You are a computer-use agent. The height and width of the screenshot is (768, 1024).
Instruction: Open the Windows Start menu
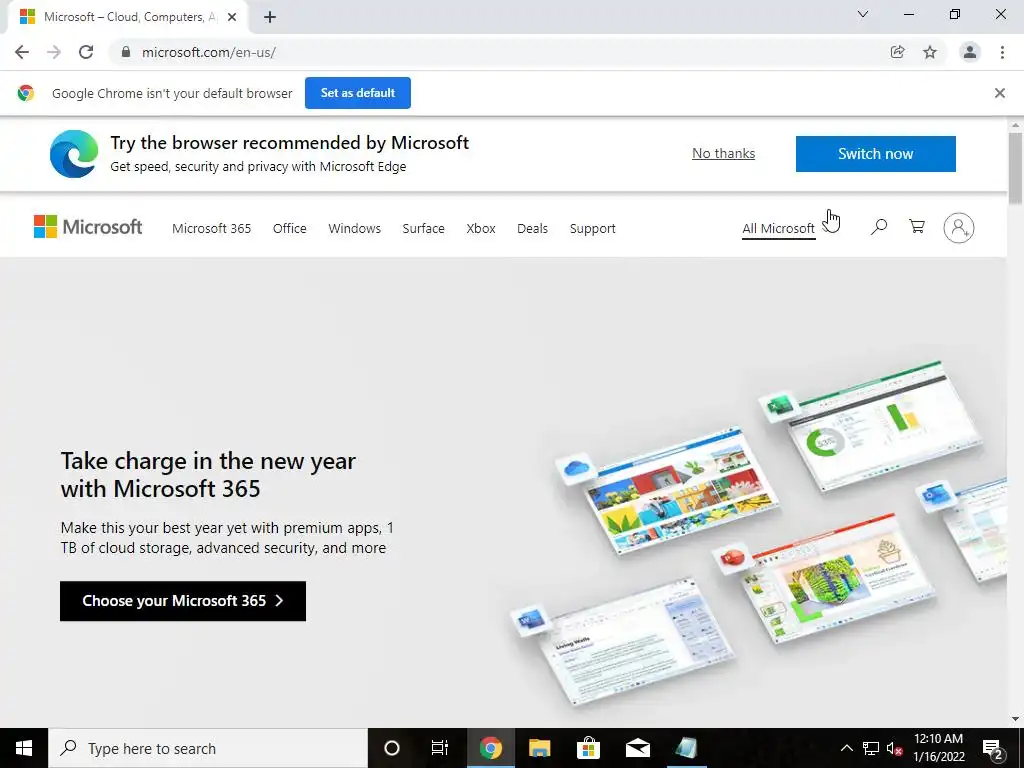pos(24,748)
